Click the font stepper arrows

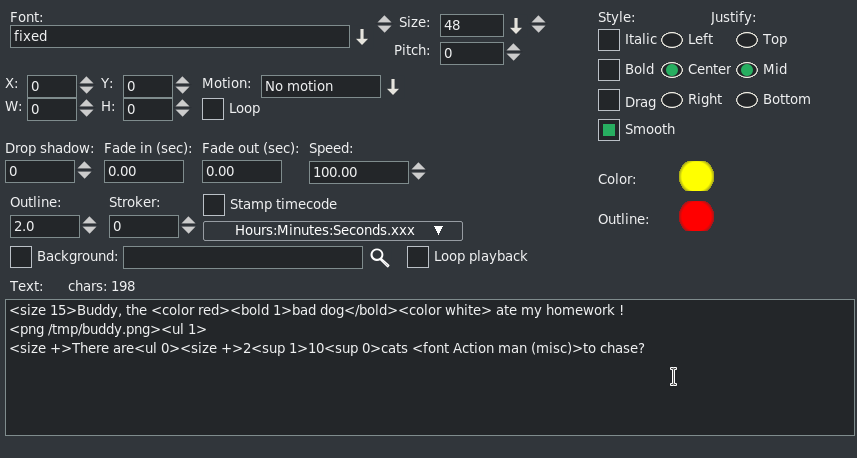pyautogui.click(x=384, y=24)
